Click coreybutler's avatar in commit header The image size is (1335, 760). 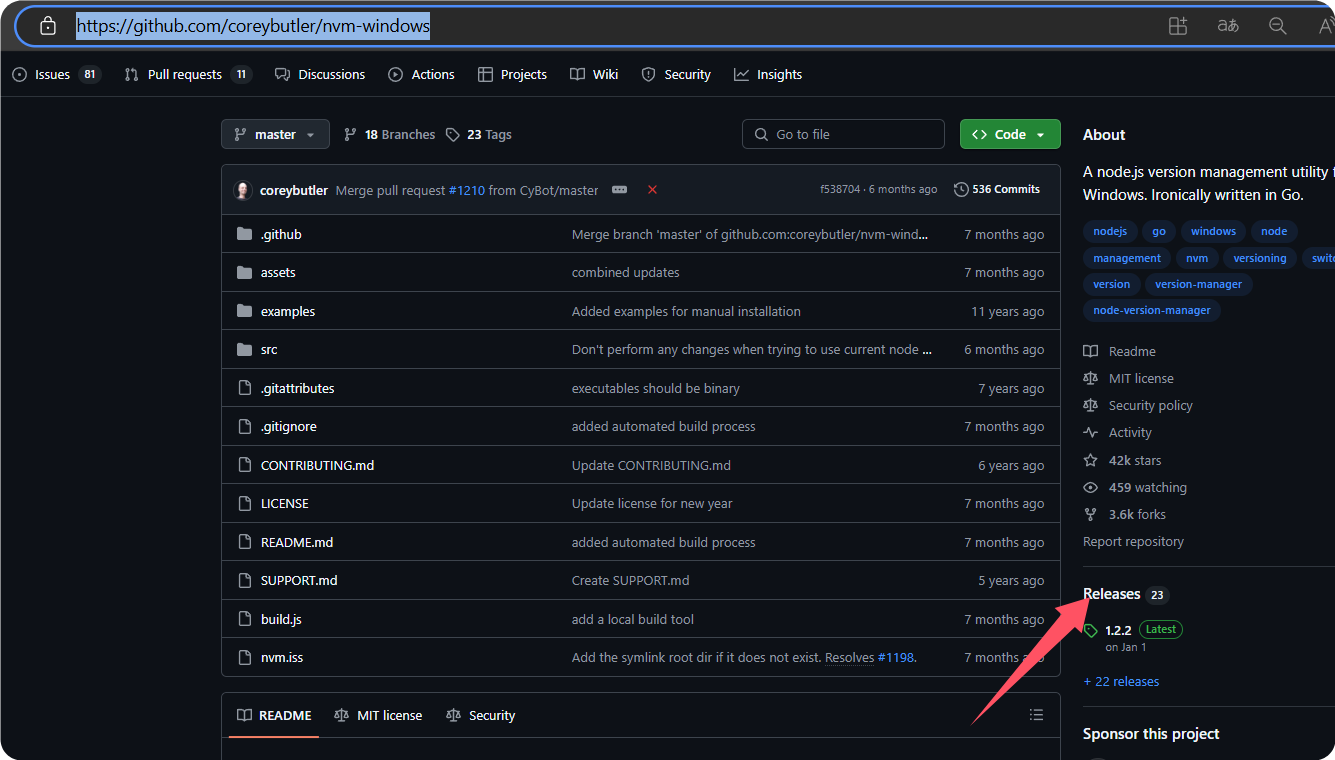coord(242,190)
